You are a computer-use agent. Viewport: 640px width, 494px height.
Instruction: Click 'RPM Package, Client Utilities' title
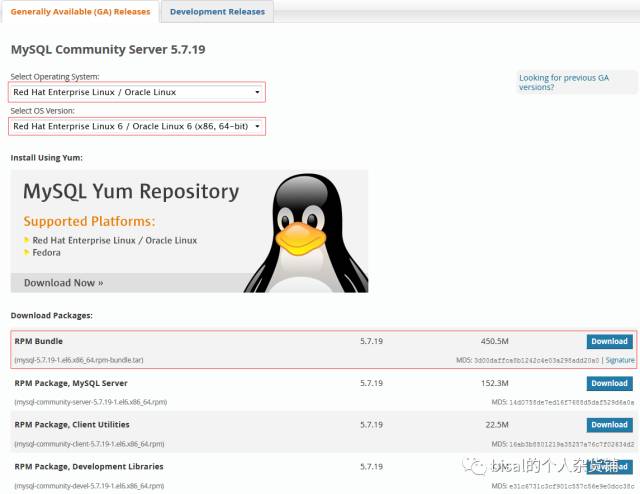click(72, 425)
